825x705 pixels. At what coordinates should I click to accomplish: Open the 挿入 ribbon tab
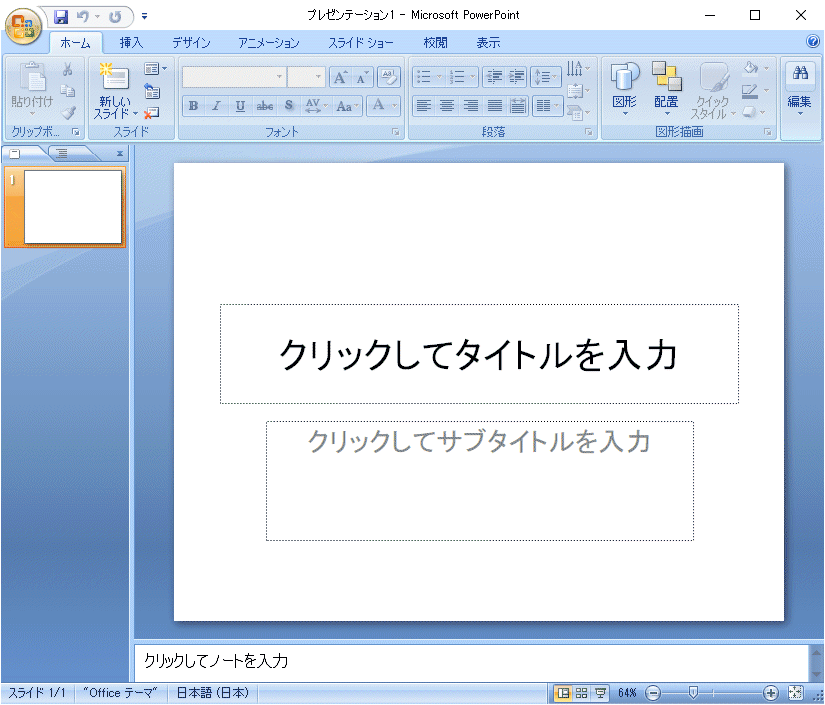131,43
